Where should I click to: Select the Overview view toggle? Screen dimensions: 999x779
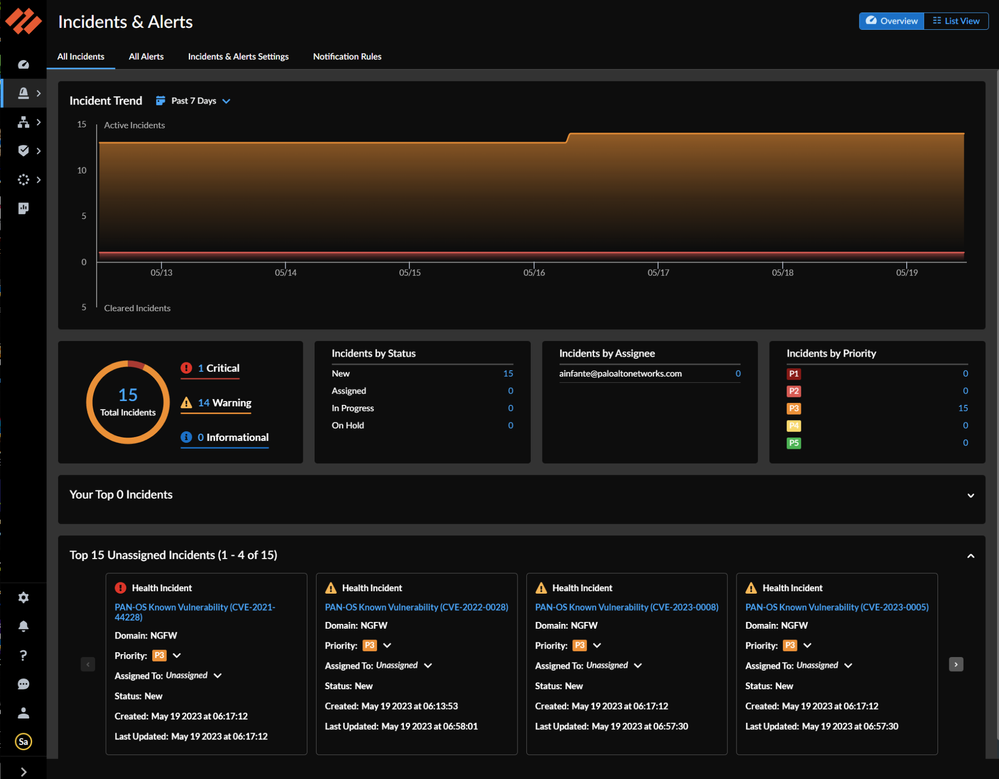coord(892,21)
